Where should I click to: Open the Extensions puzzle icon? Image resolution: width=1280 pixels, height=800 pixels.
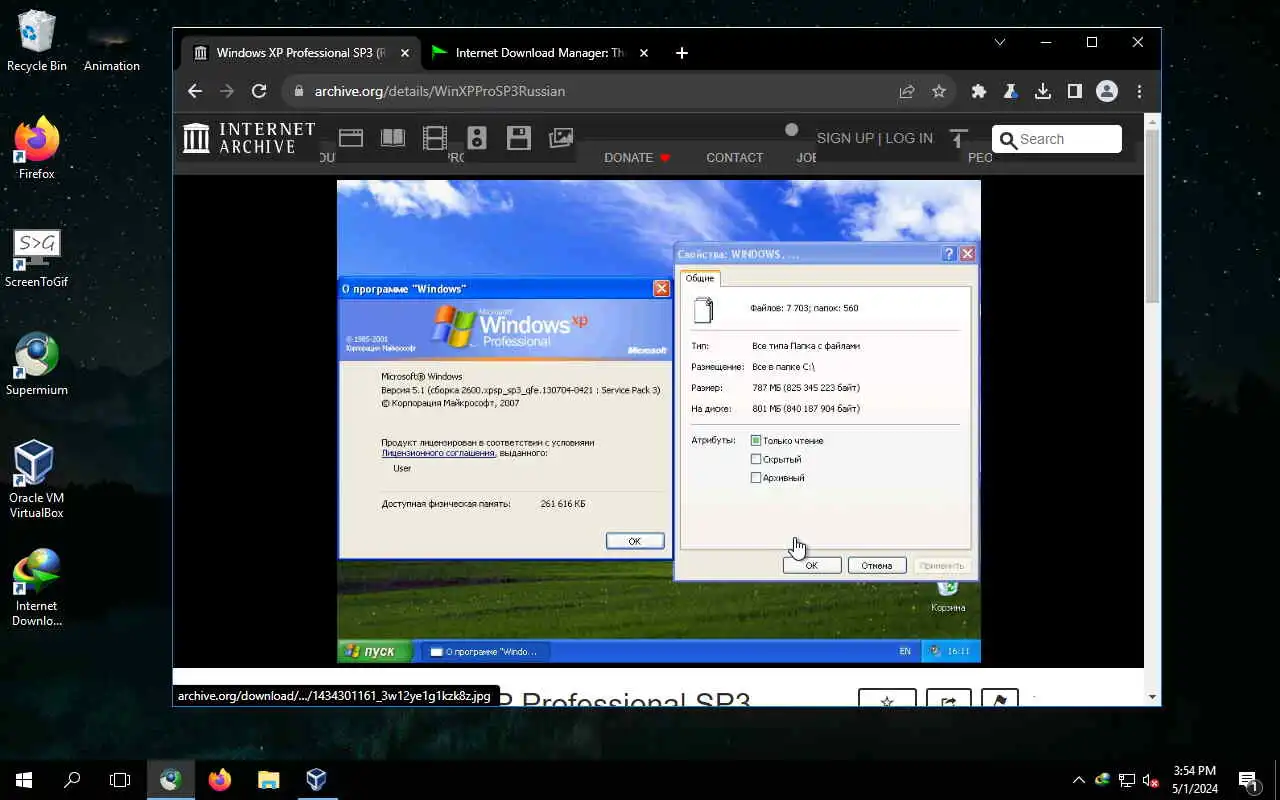tap(979, 91)
